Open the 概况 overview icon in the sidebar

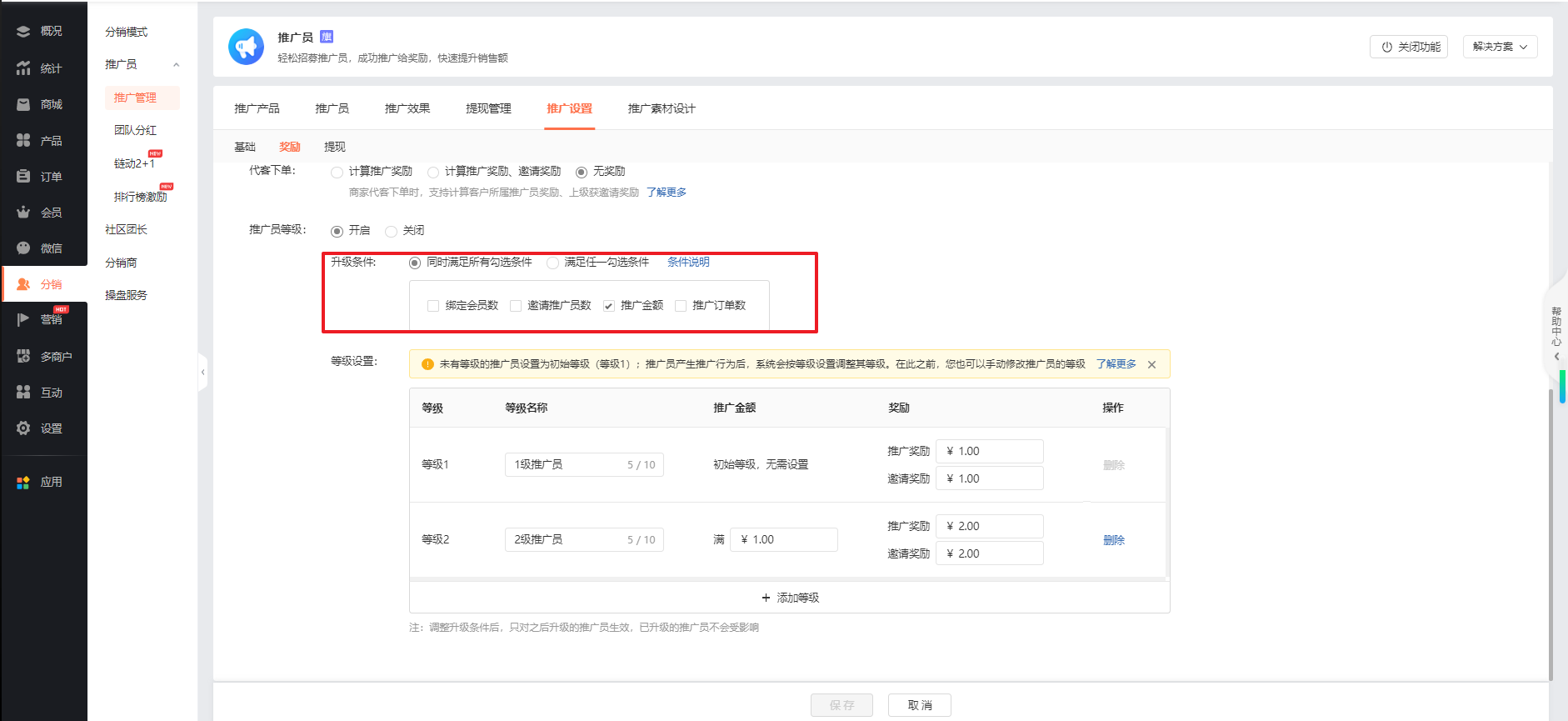tap(23, 32)
